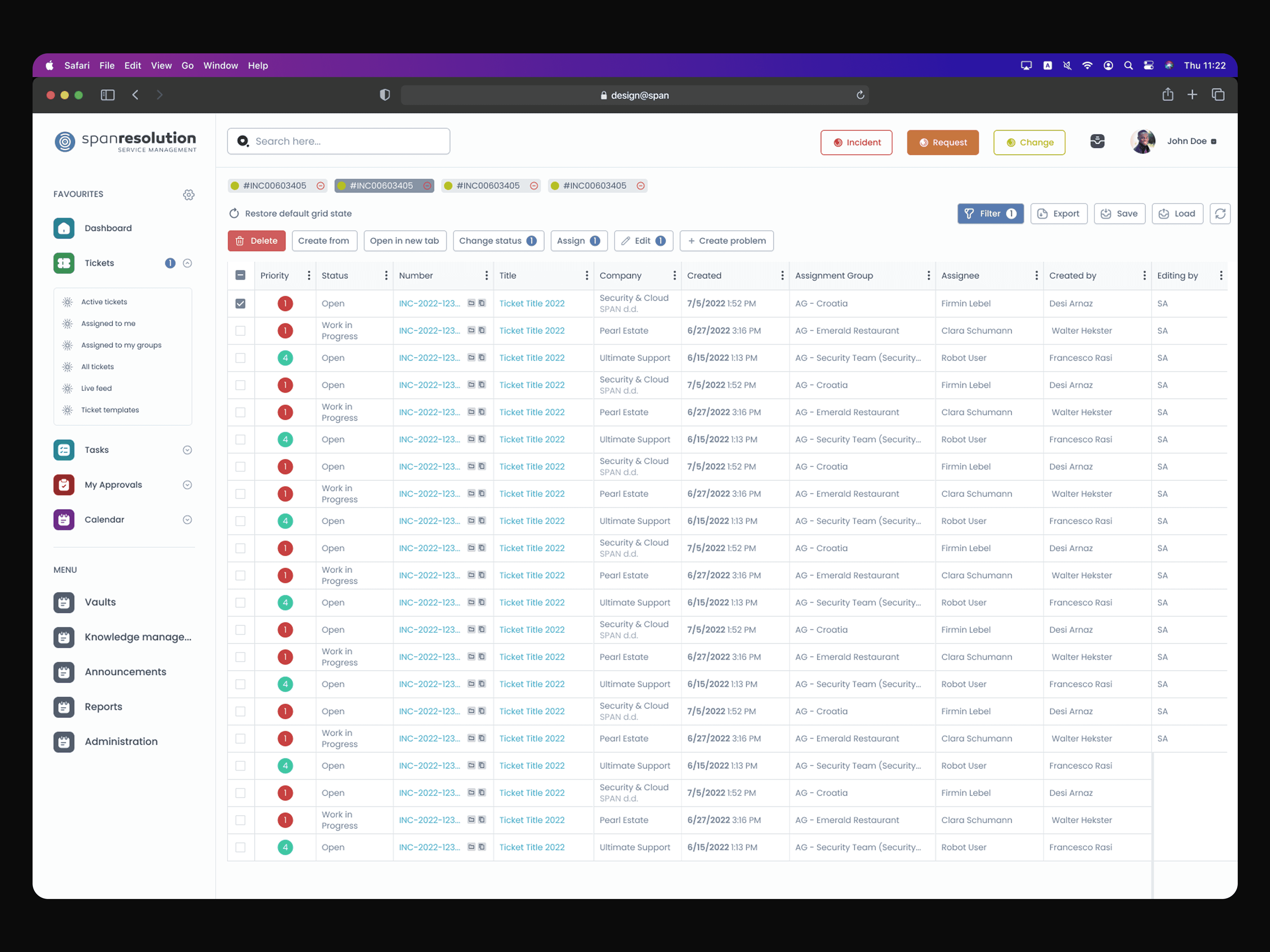Check the second row Pearl Estate checkbox
The height and width of the screenshot is (952, 1270).
[x=240, y=331]
